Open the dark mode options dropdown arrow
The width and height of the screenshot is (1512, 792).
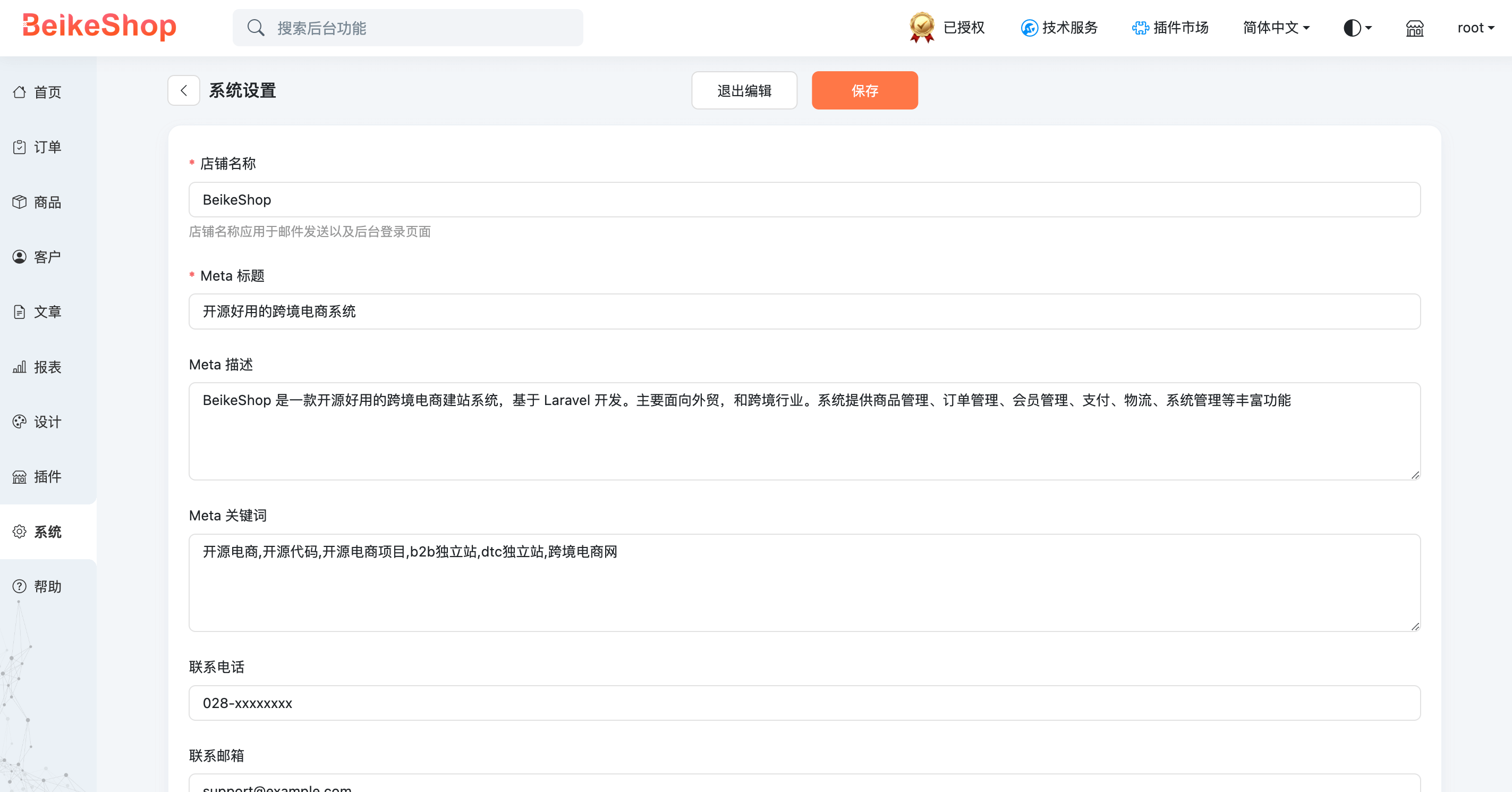tap(1369, 28)
